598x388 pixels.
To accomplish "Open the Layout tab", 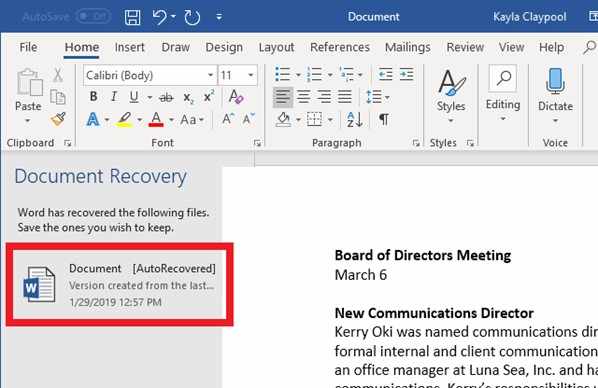I will pos(276,47).
